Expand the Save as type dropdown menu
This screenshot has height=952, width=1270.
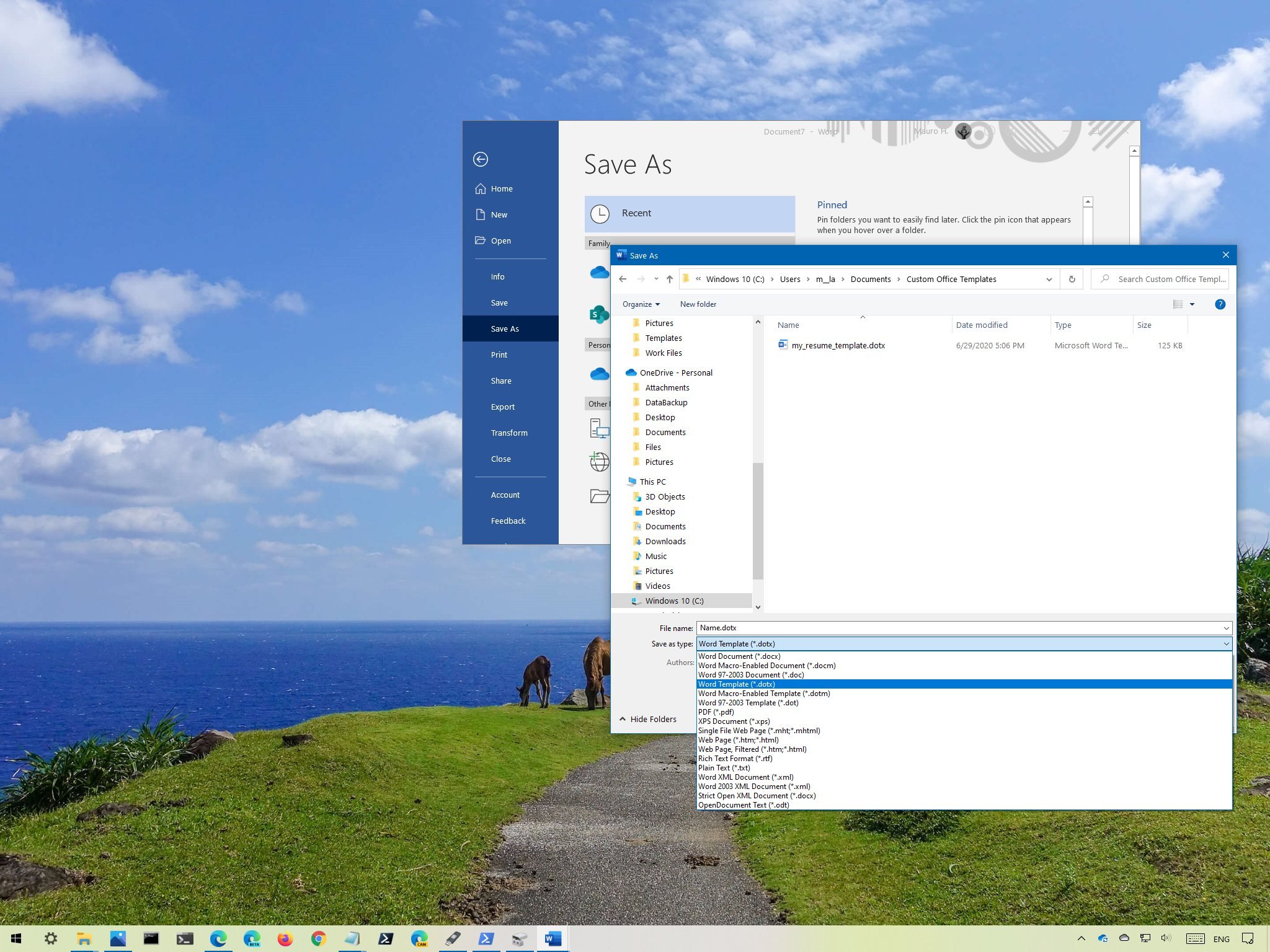point(1225,643)
